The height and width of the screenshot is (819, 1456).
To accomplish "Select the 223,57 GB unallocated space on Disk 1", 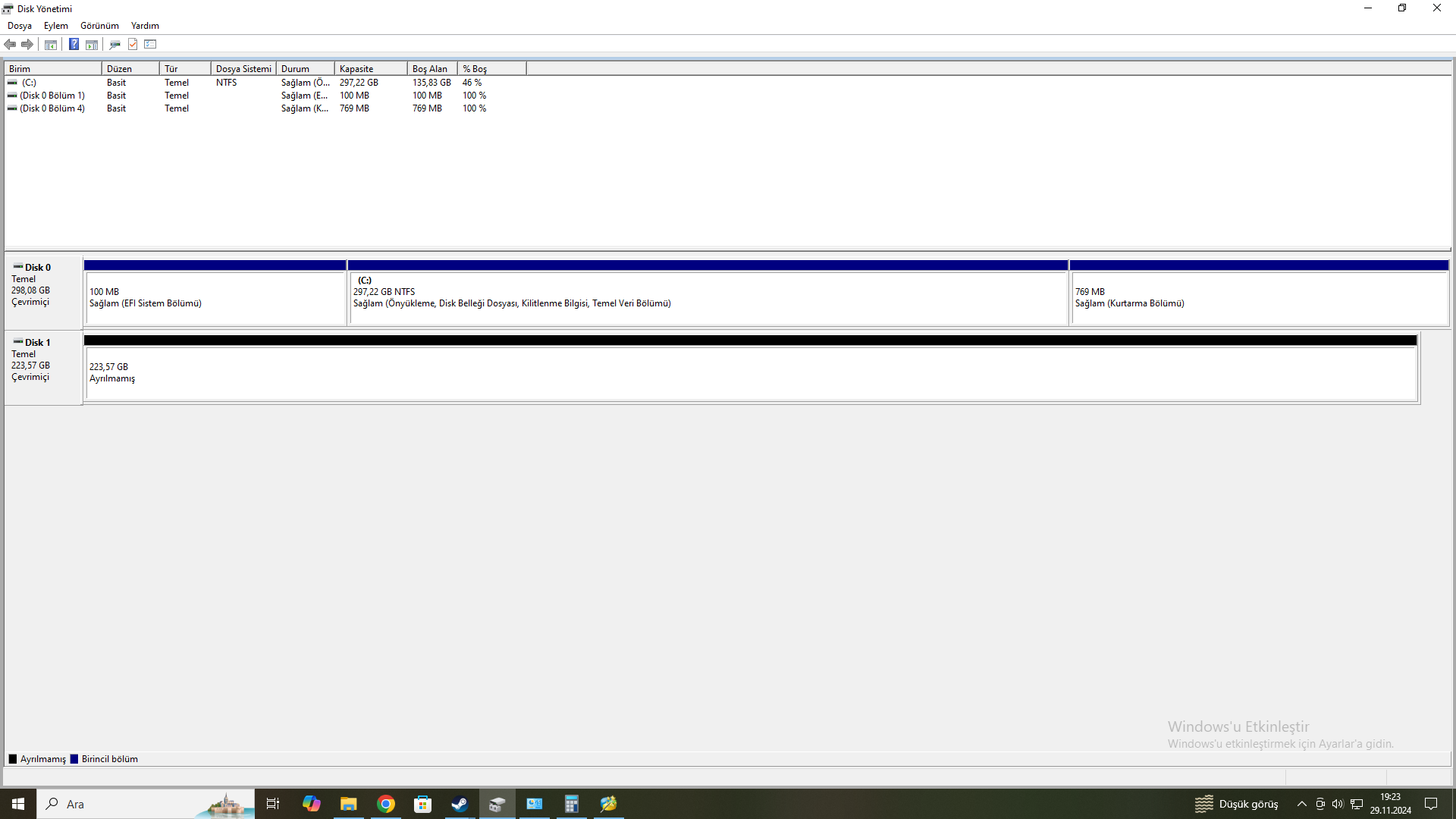I will tap(751, 373).
